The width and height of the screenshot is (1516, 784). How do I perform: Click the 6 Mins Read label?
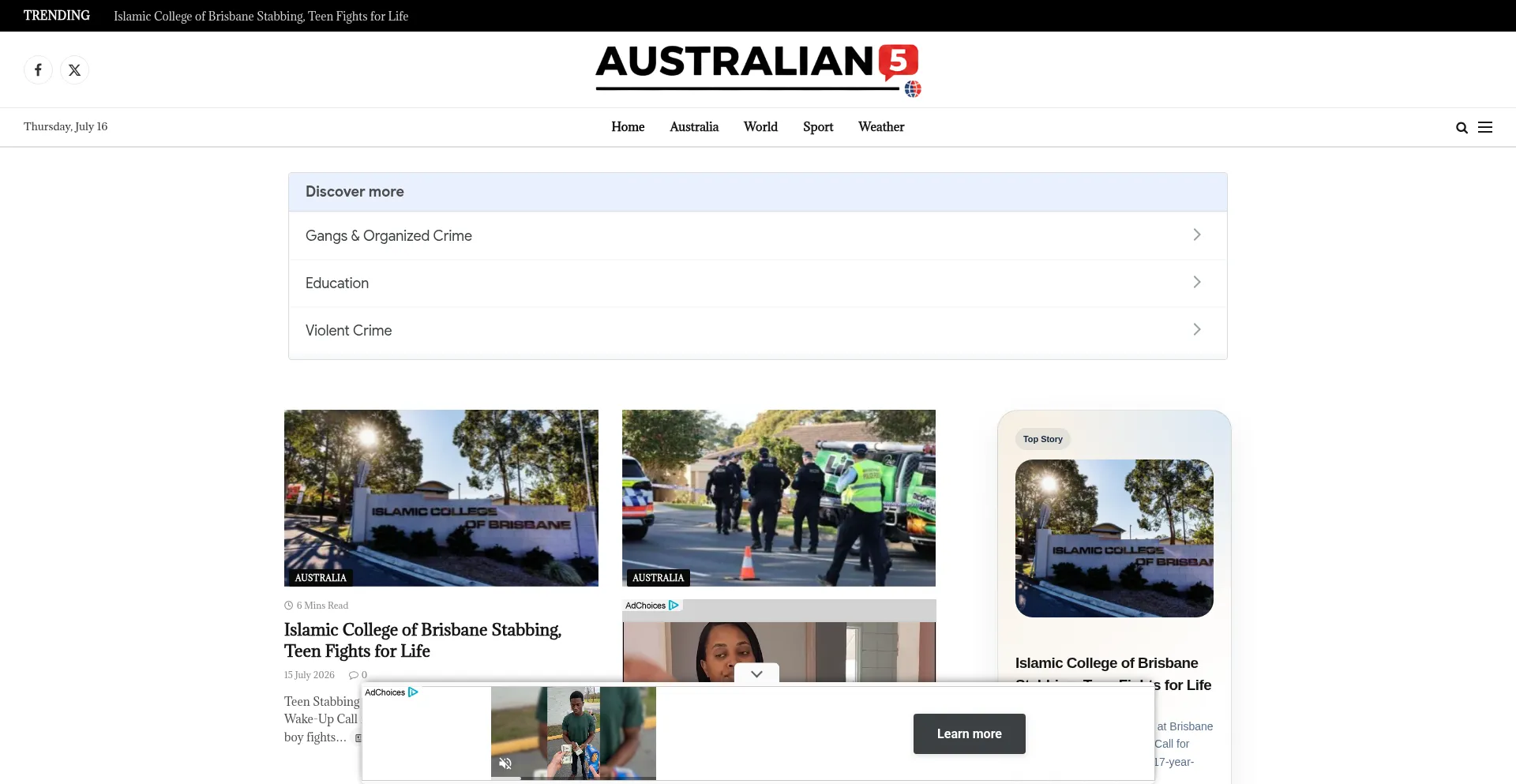[x=322, y=606]
